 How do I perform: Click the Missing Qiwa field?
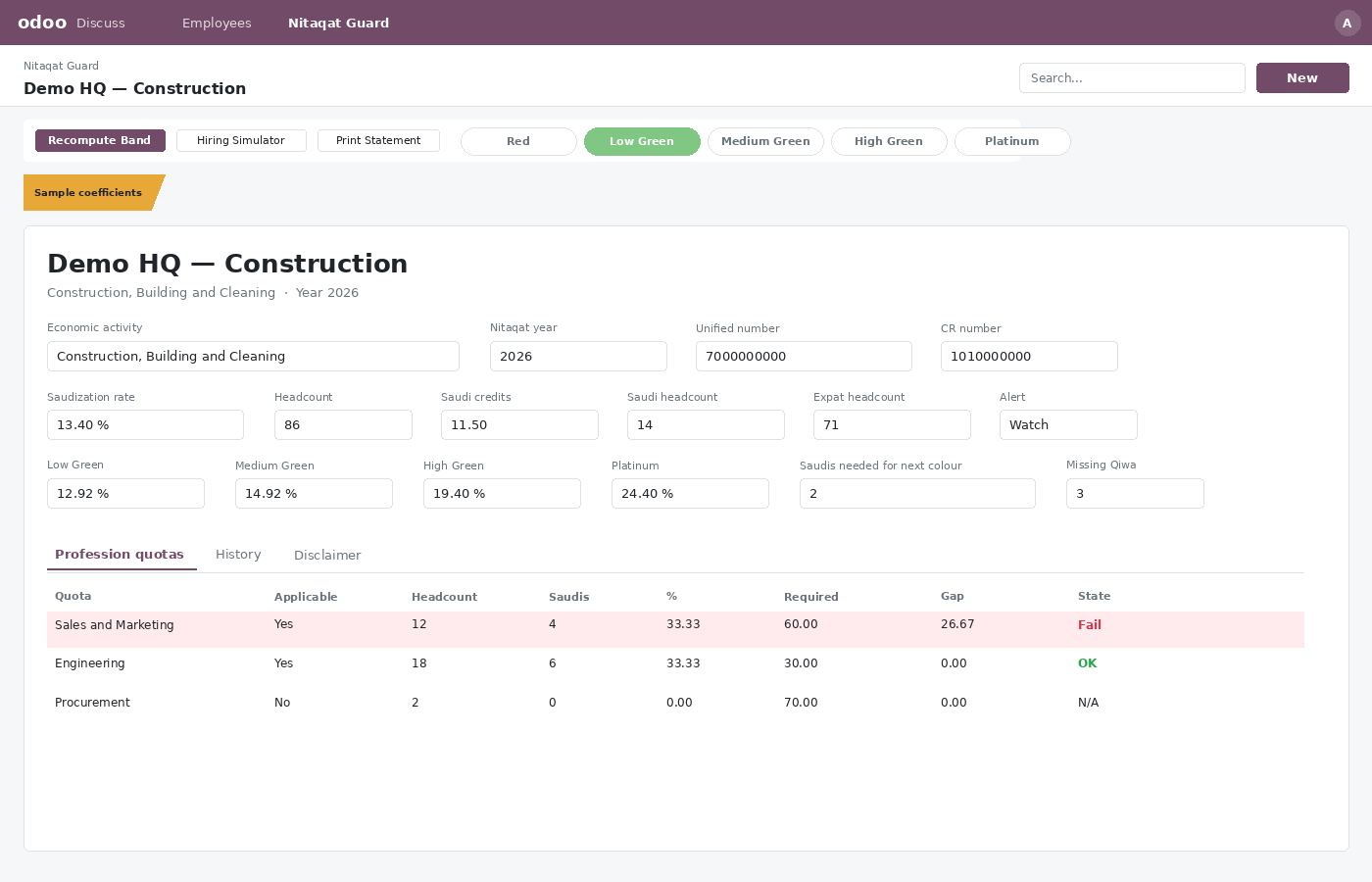pyautogui.click(x=1135, y=493)
